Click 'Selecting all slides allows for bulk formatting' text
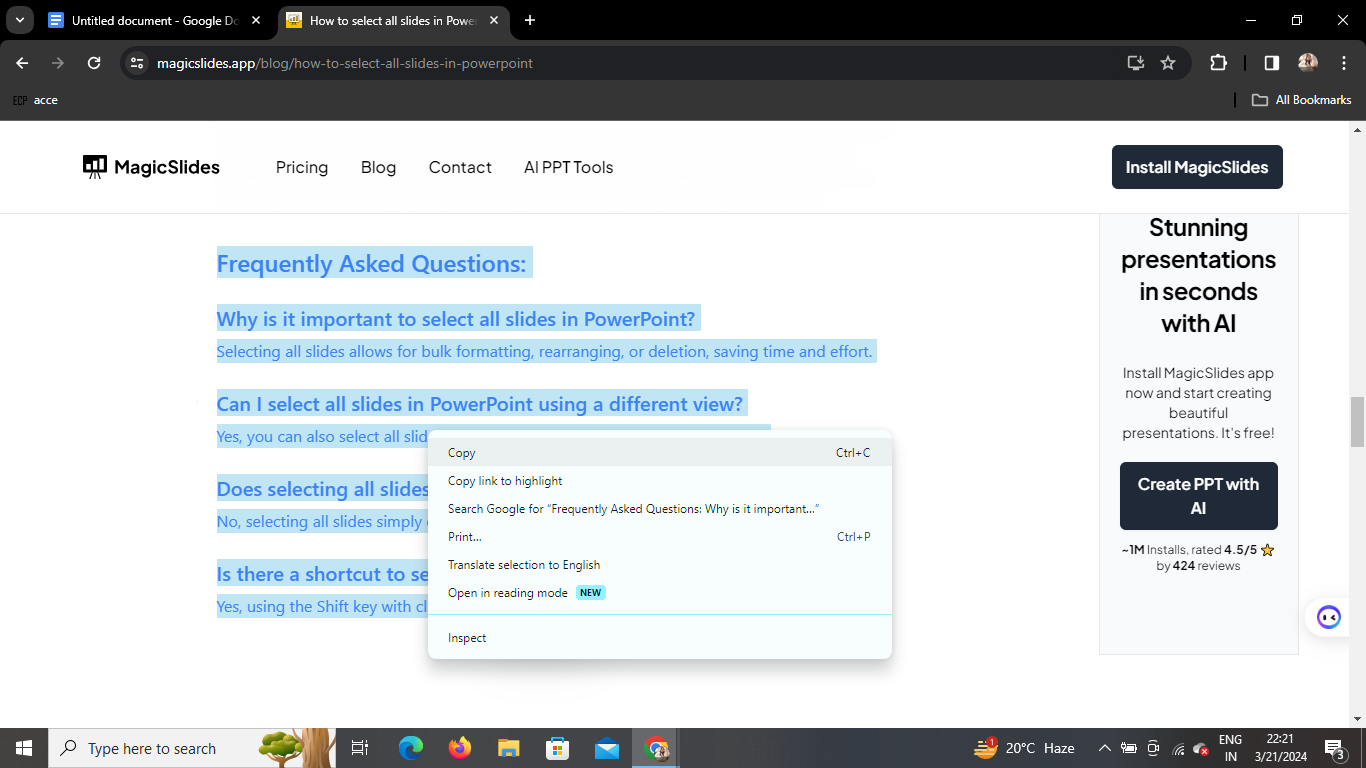 545,352
